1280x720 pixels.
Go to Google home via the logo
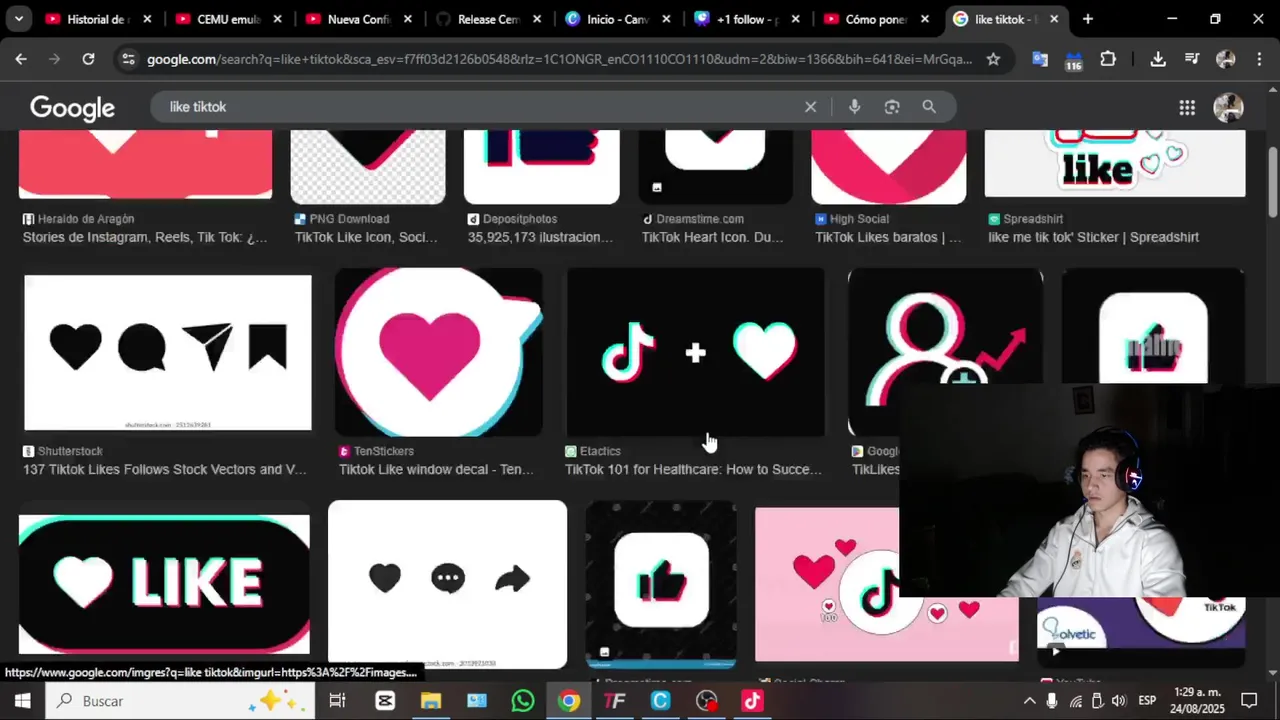click(x=72, y=108)
